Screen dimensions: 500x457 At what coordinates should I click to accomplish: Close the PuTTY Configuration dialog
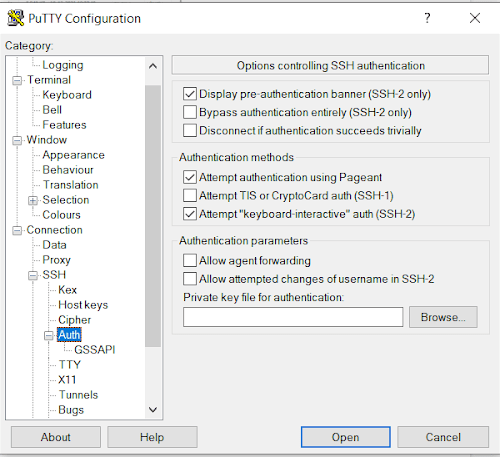point(475,18)
